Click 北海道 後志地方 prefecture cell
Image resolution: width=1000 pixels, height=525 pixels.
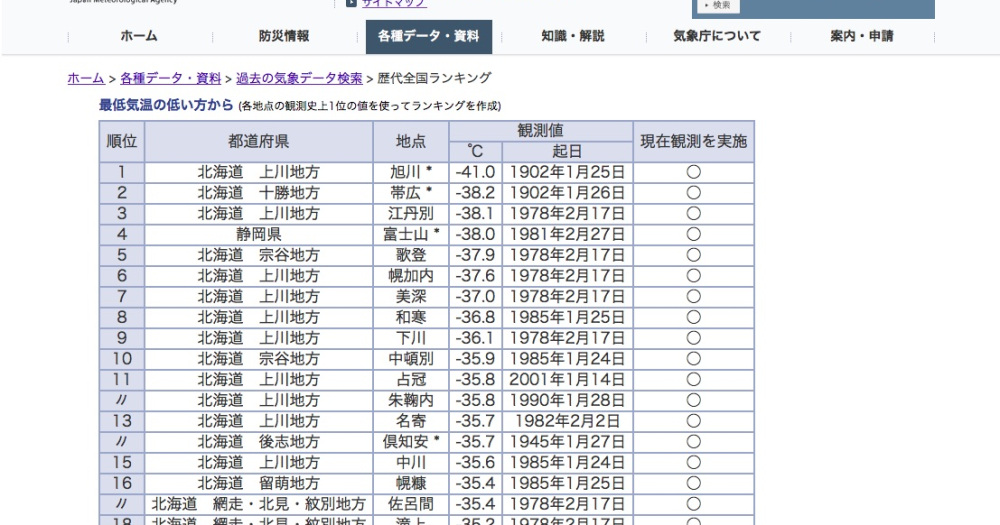(259, 442)
